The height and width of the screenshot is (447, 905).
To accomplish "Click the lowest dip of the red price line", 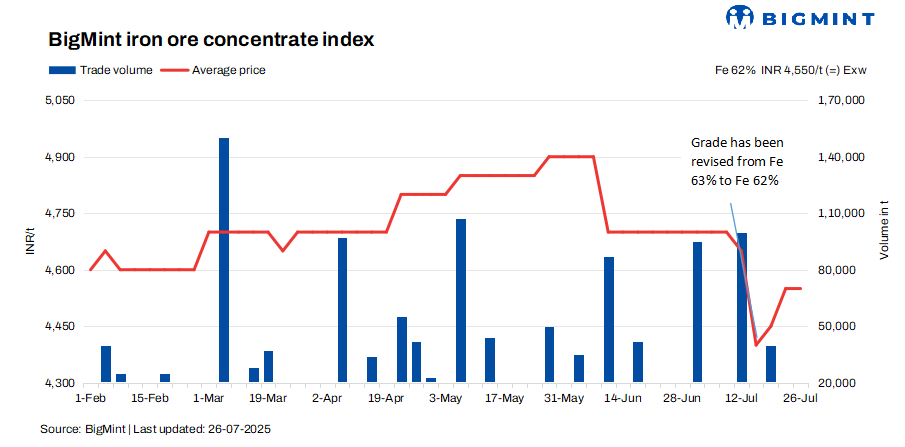I will [756, 345].
